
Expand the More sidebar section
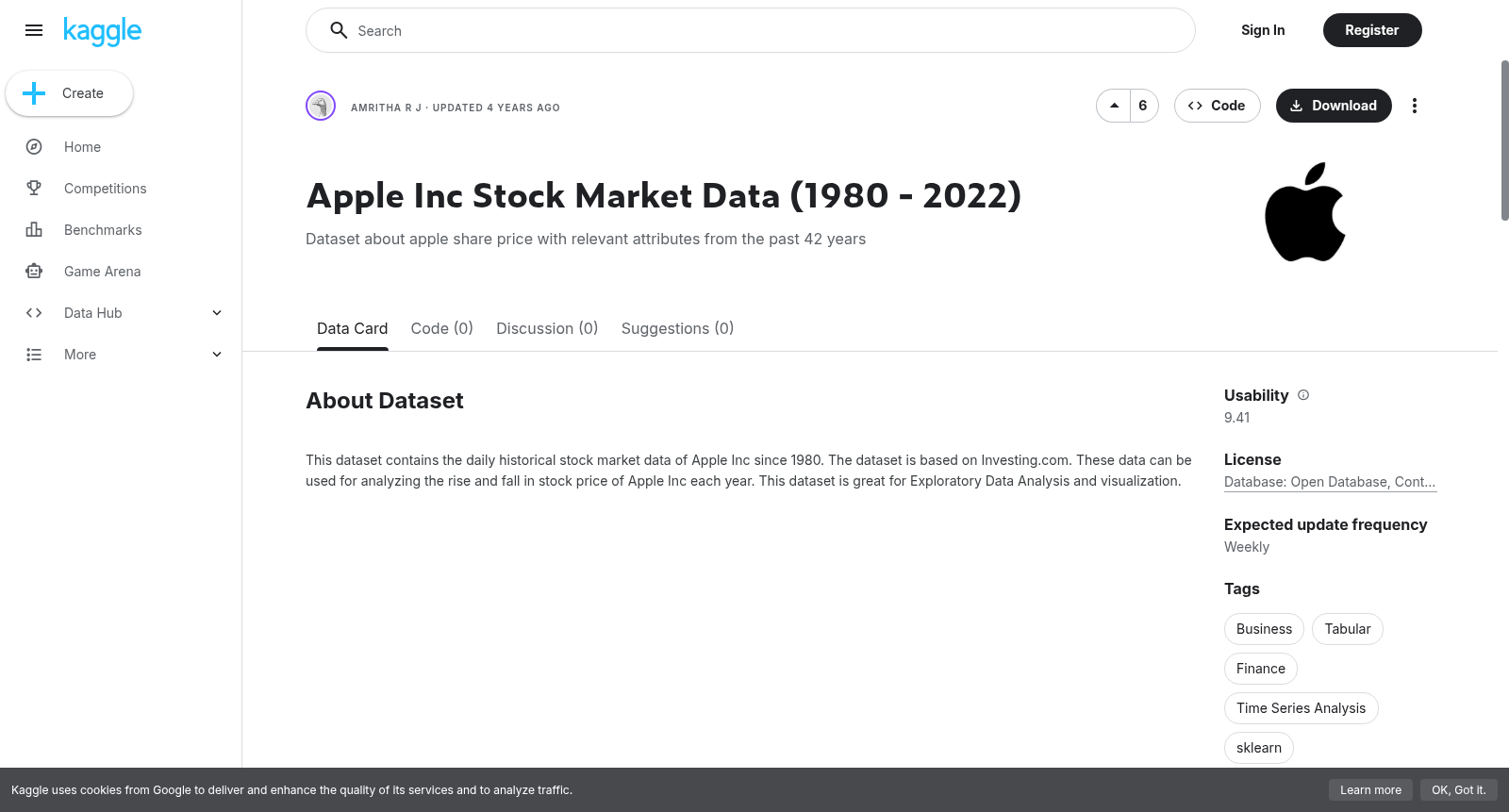121,355
